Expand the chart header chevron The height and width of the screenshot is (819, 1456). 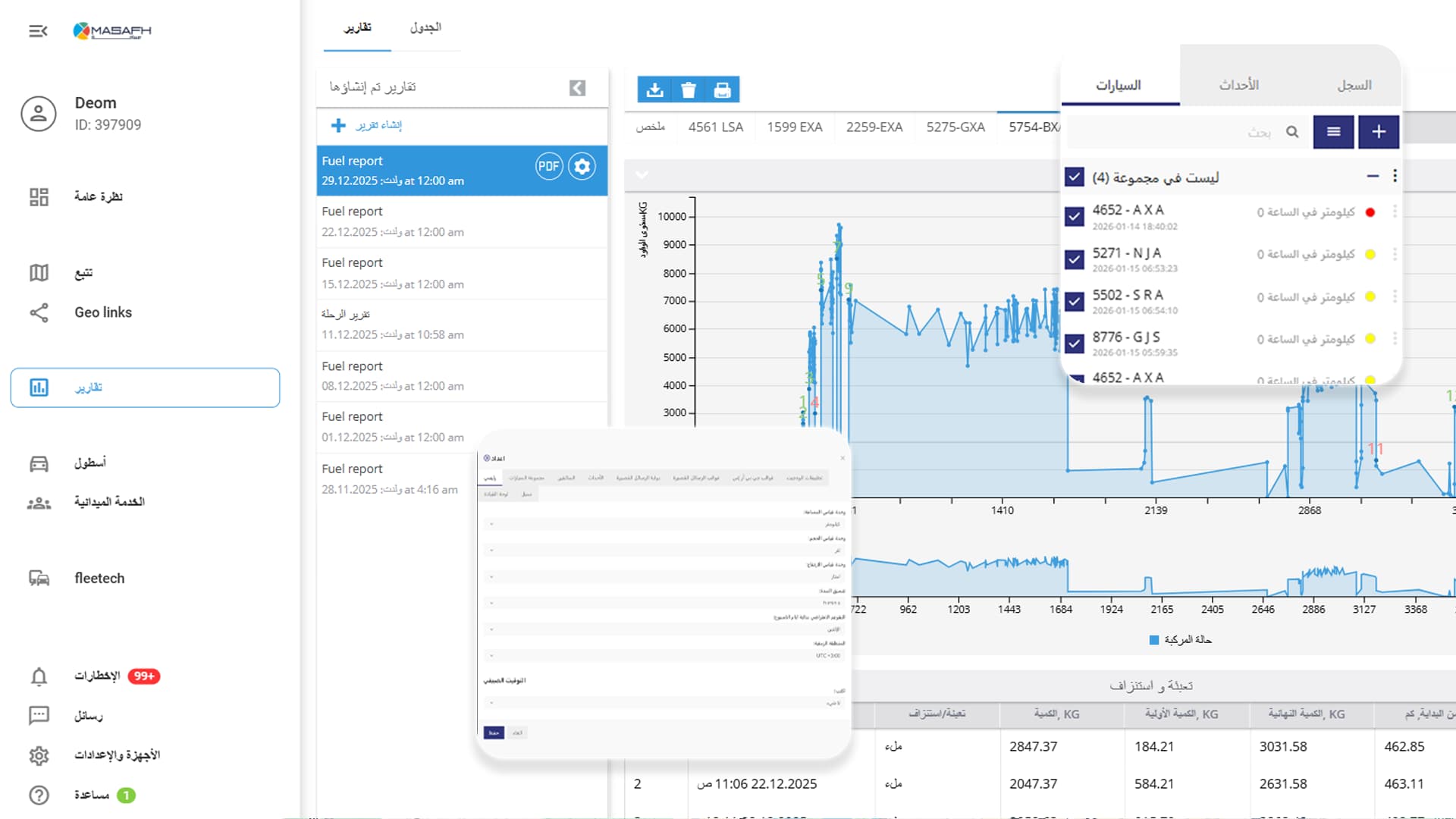(x=642, y=175)
